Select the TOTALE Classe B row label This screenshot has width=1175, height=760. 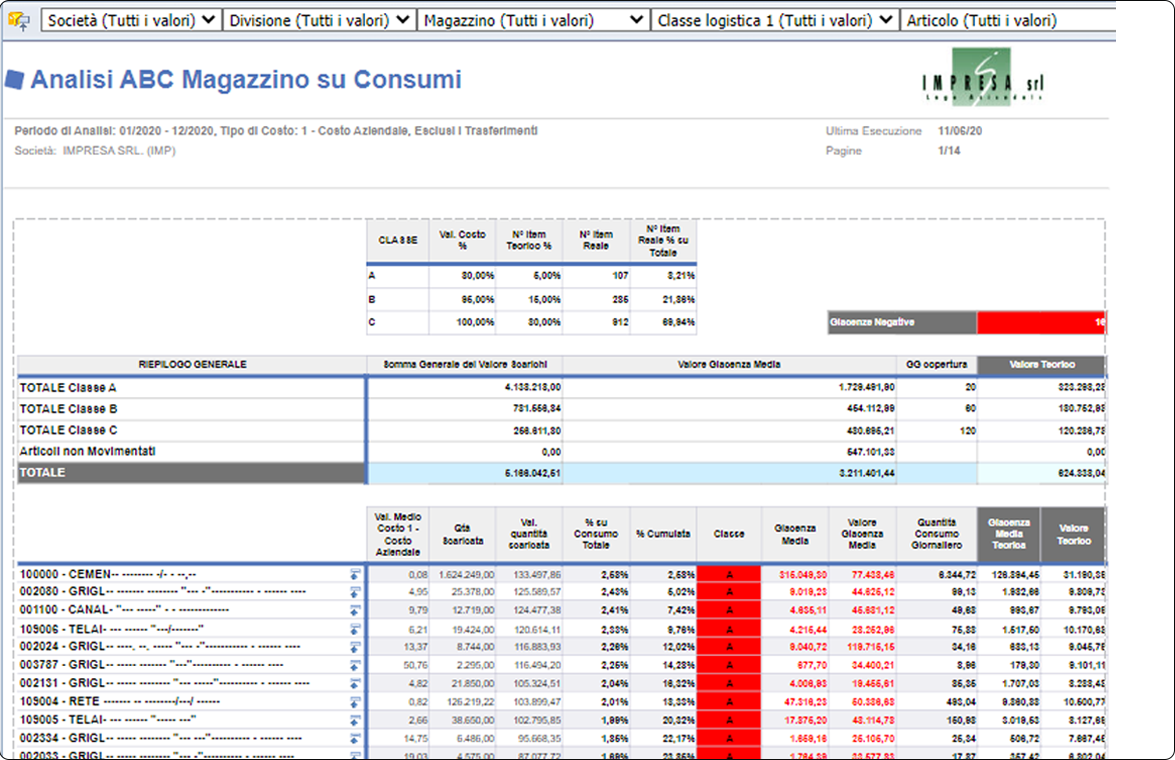coord(68,409)
